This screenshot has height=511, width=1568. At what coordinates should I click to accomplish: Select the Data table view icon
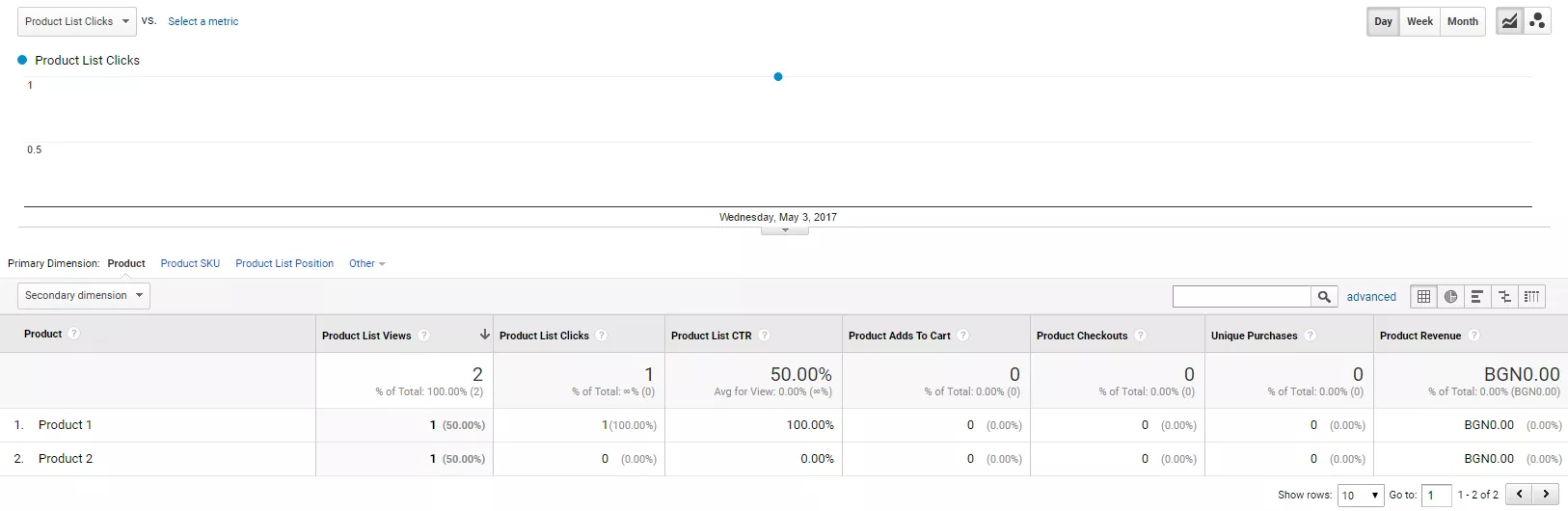click(x=1423, y=297)
